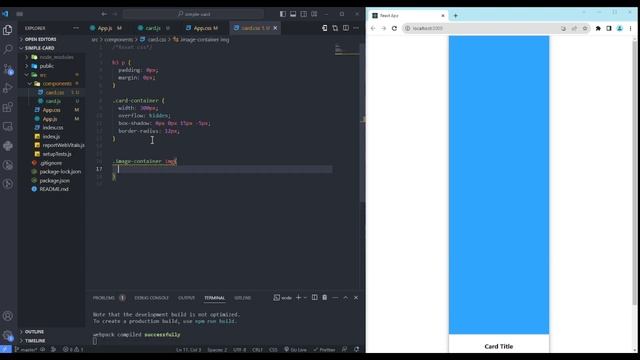The image size is (640, 360).
Task: Toggle primary side bar layout icon
Action: pyautogui.click(x=282, y=14)
